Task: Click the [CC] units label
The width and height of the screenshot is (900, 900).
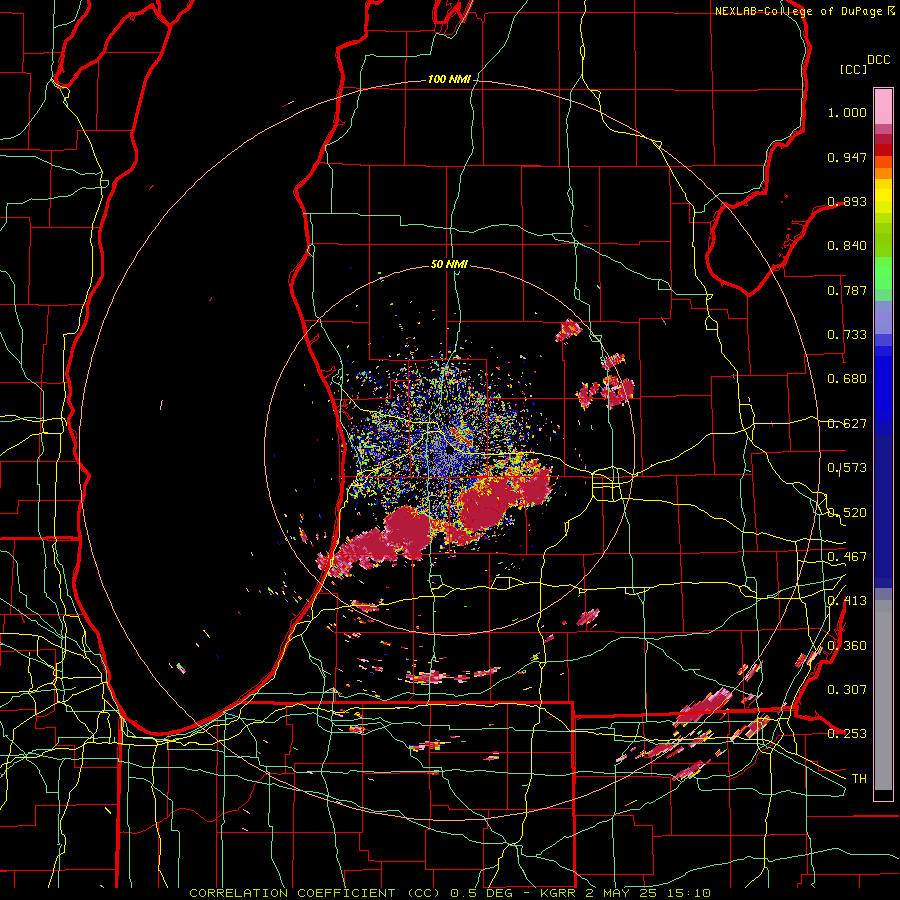Action: (x=853, y=69)
